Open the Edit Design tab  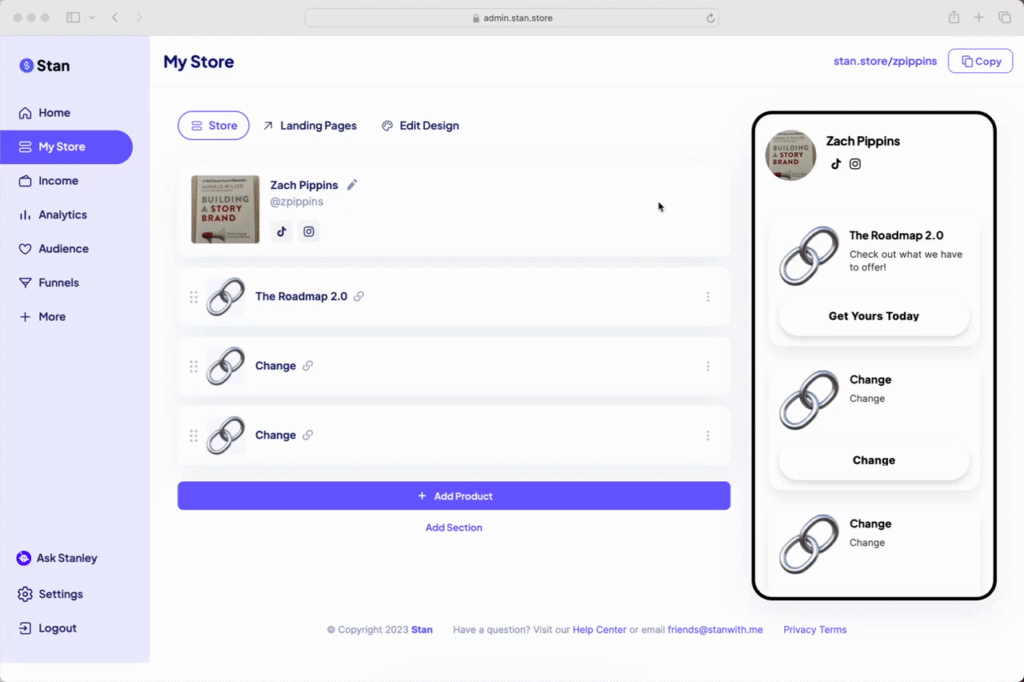(422, 125)
